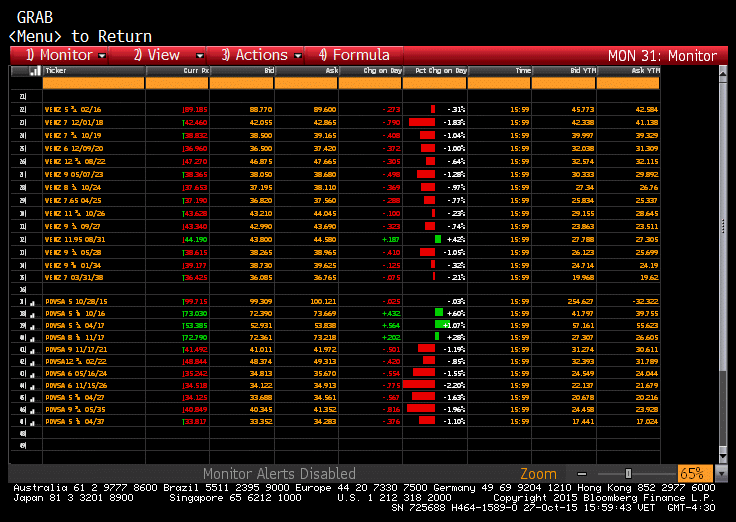This screenshot has width=736, height=522.
Task: Click bid YTM value 254.627
Action: (x=580, y=301)
